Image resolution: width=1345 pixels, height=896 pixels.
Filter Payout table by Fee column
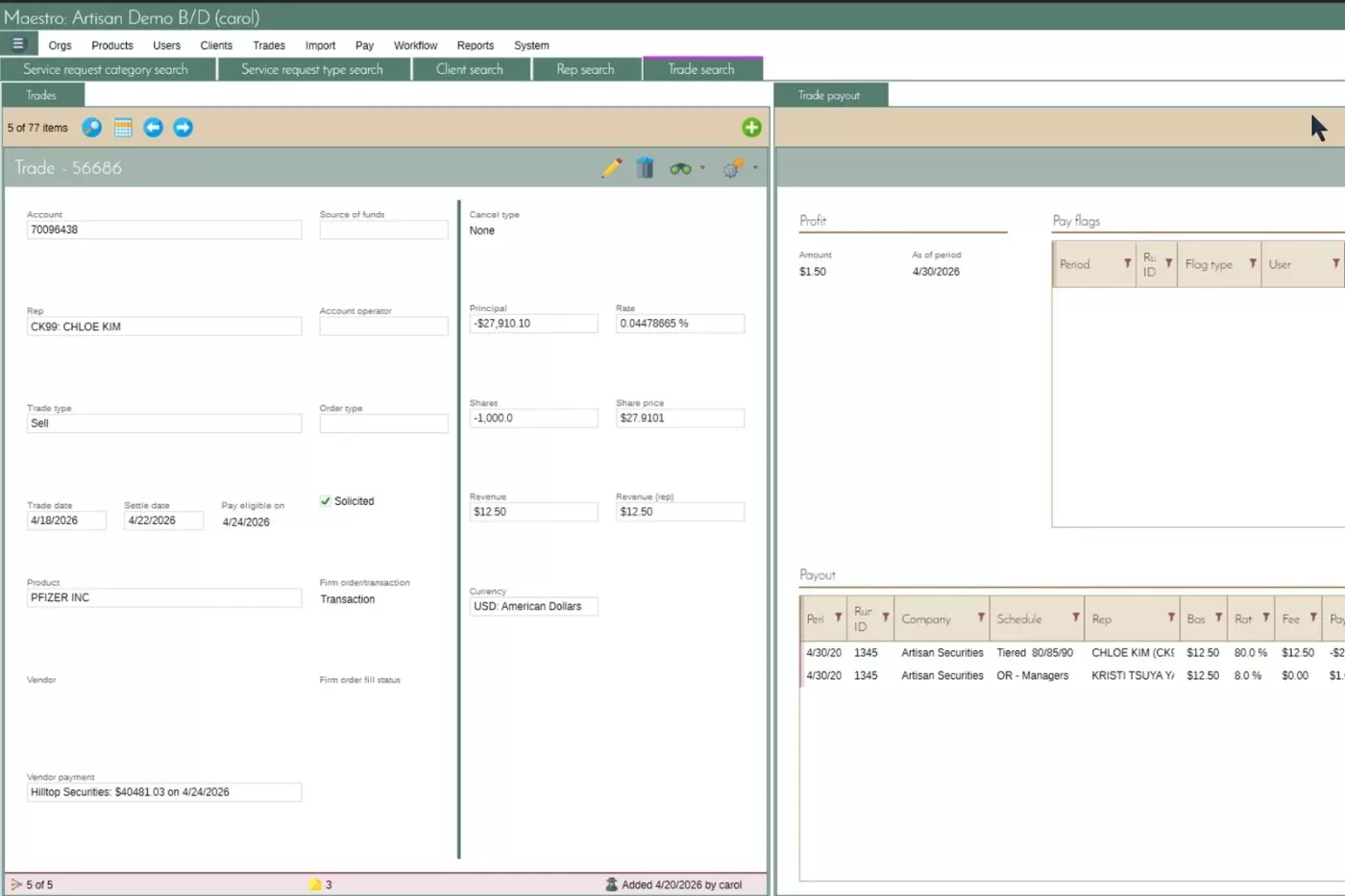[1313, 618]
